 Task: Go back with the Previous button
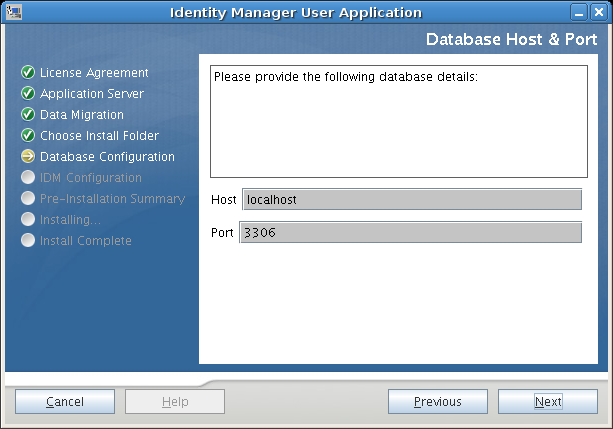(438, 402)
